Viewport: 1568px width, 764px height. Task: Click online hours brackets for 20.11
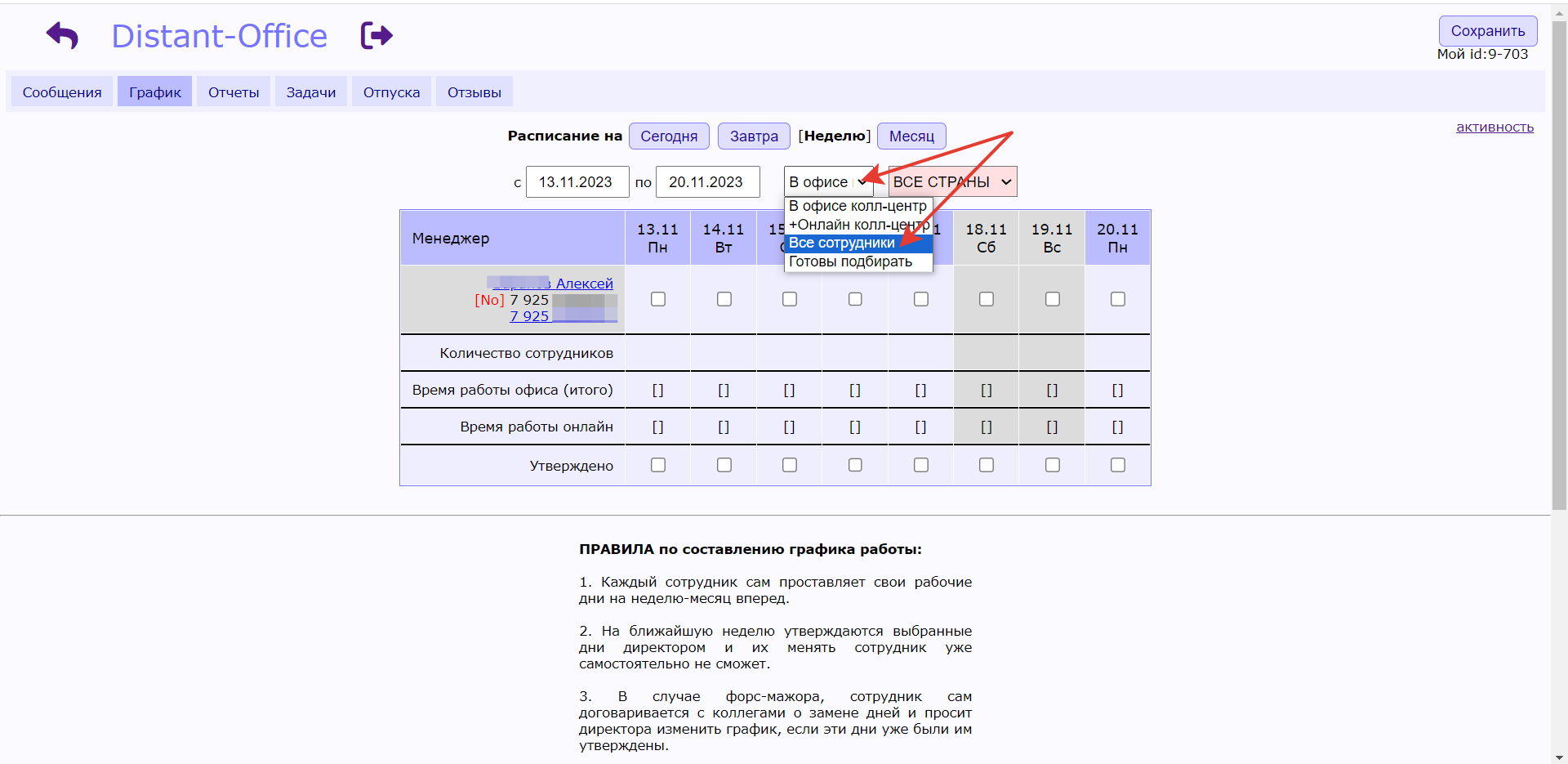click(1118, 427)
